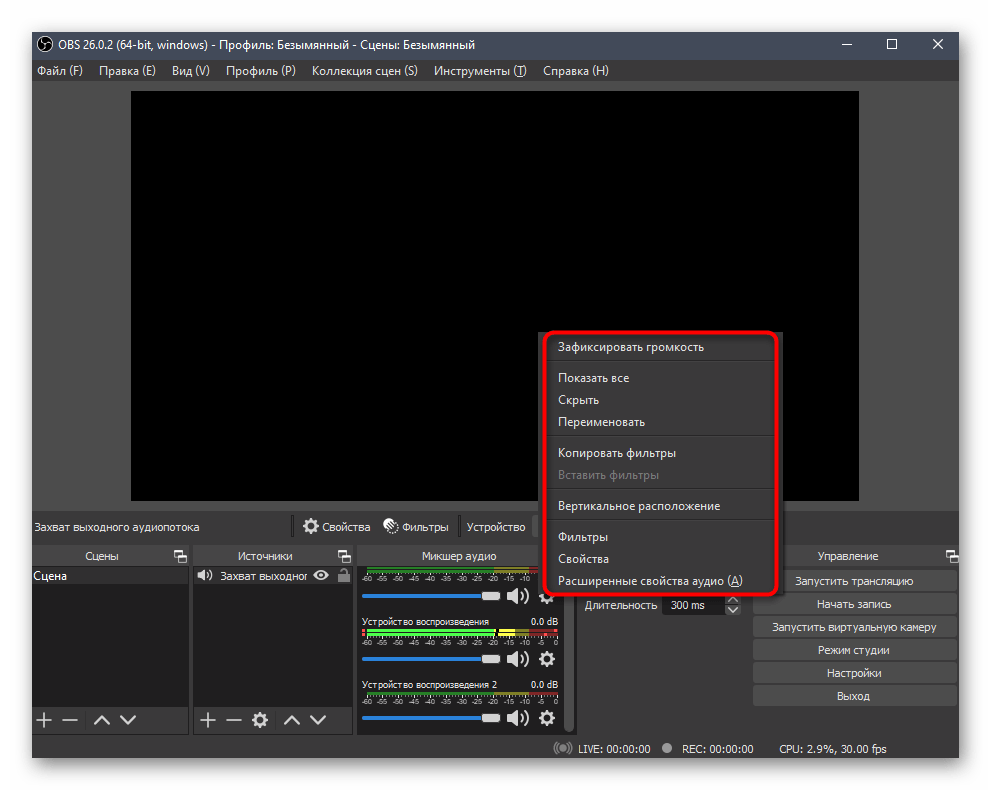Viewport: 991px width, 790px height.
Task: Increase Длительность value with the up arrow
Action: coord(733,600)
